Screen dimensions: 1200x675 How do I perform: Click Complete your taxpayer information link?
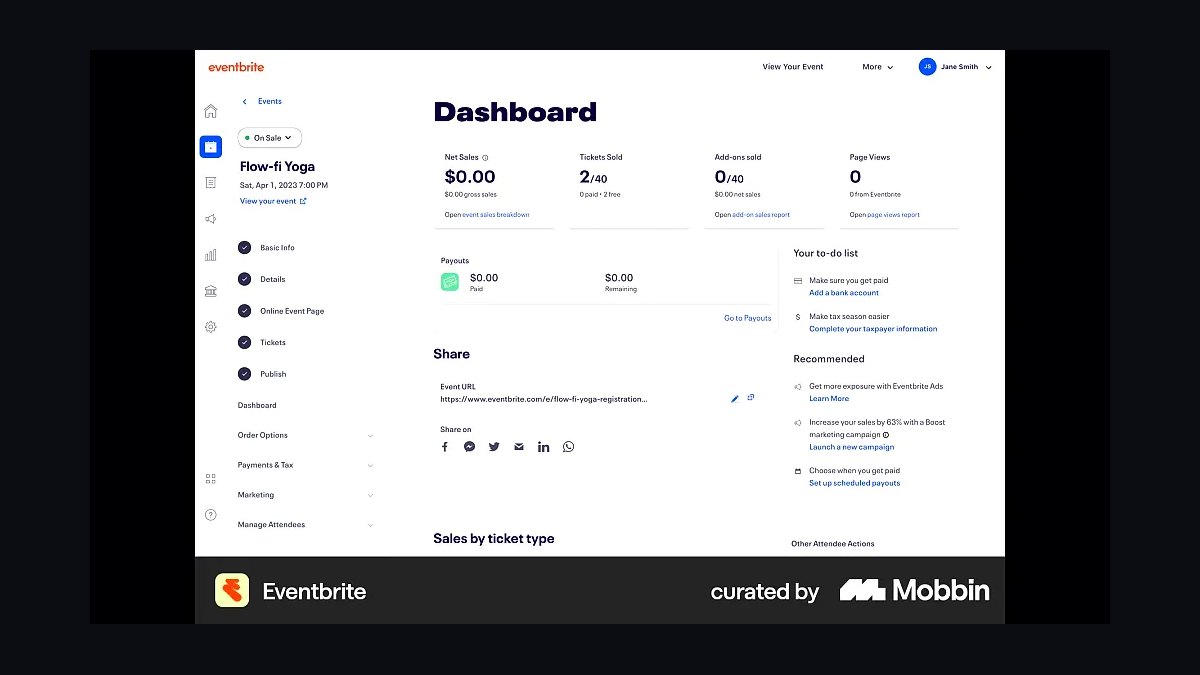(x=873, y=329)
